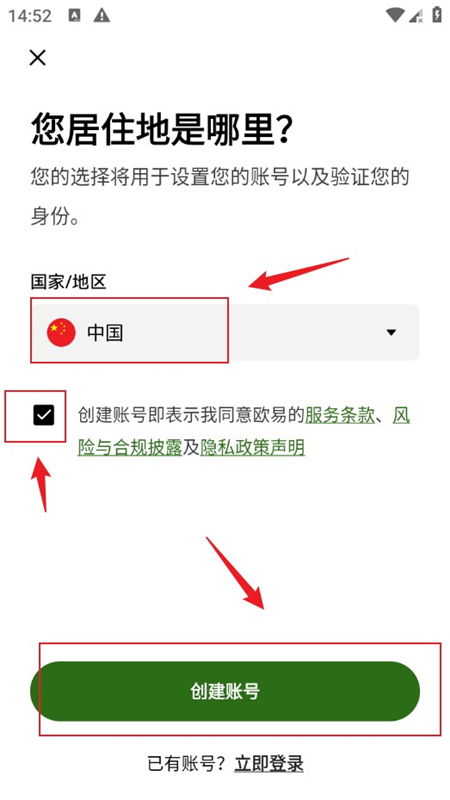Tap the mobile signal status icon
Viewport: 450px width, 800px height.
coord(416,16)
